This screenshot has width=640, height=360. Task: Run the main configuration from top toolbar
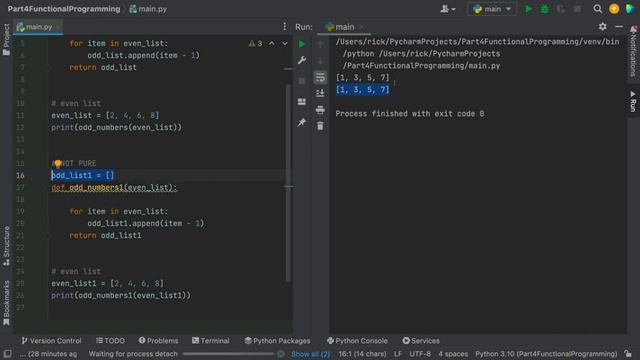(x=528, y=9)
